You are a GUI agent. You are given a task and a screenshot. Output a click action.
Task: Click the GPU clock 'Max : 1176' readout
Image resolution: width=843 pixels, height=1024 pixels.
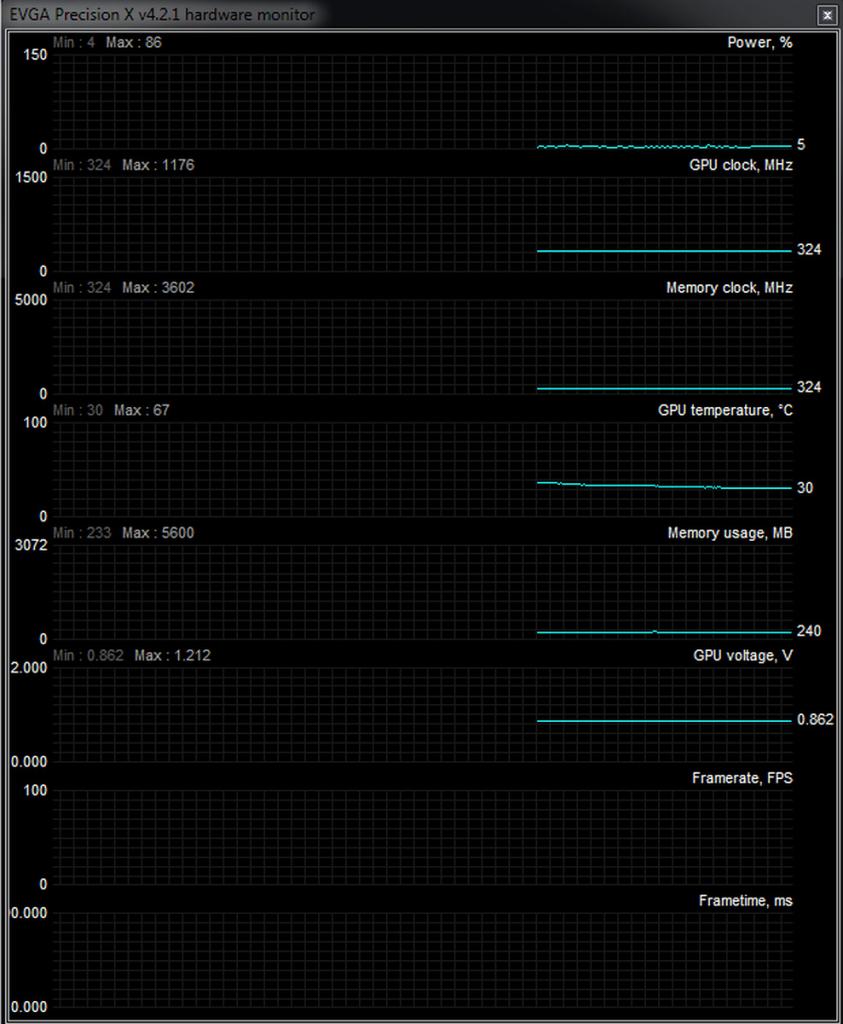click(158, 165)
